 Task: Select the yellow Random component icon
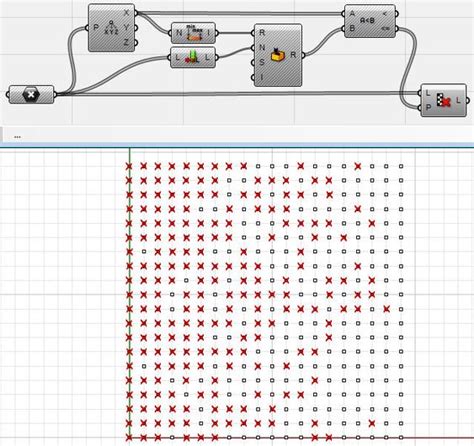[x=278, y=55]
